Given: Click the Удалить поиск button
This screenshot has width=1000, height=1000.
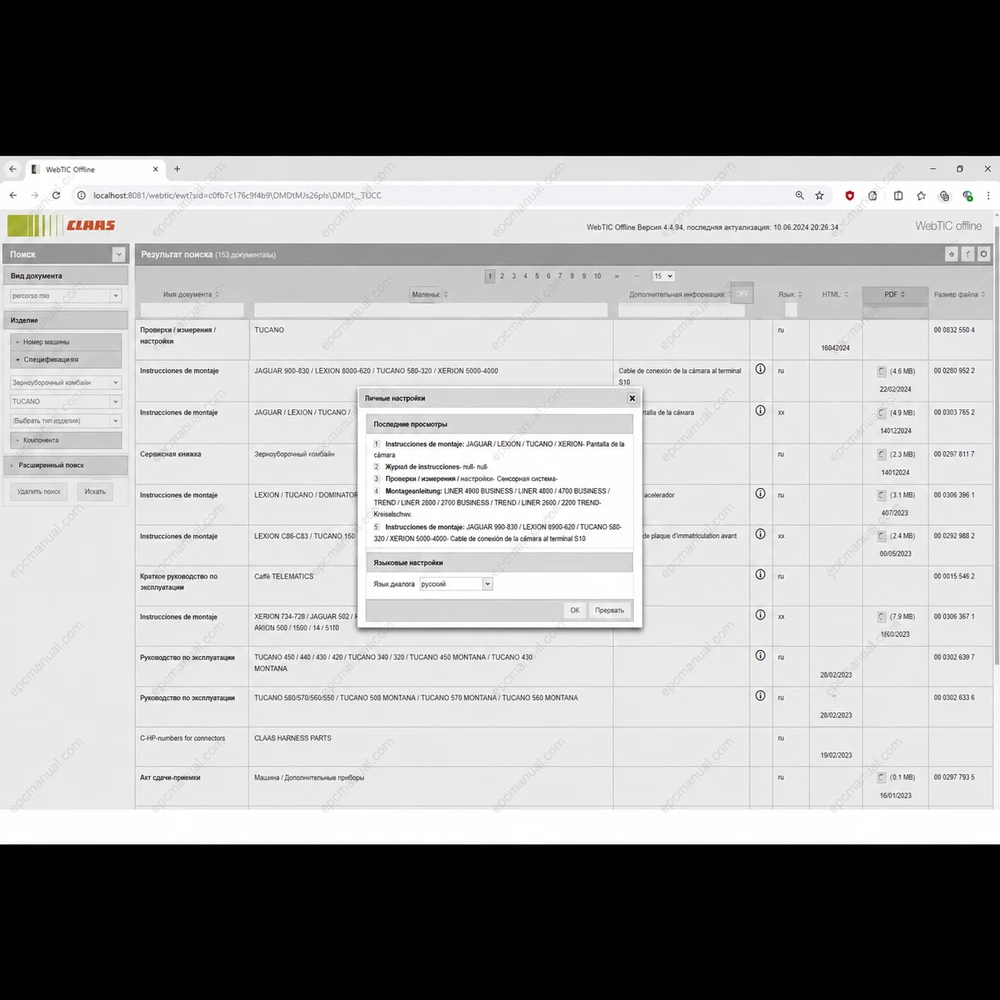Looking at the screenshot, I should click(38, 491).
